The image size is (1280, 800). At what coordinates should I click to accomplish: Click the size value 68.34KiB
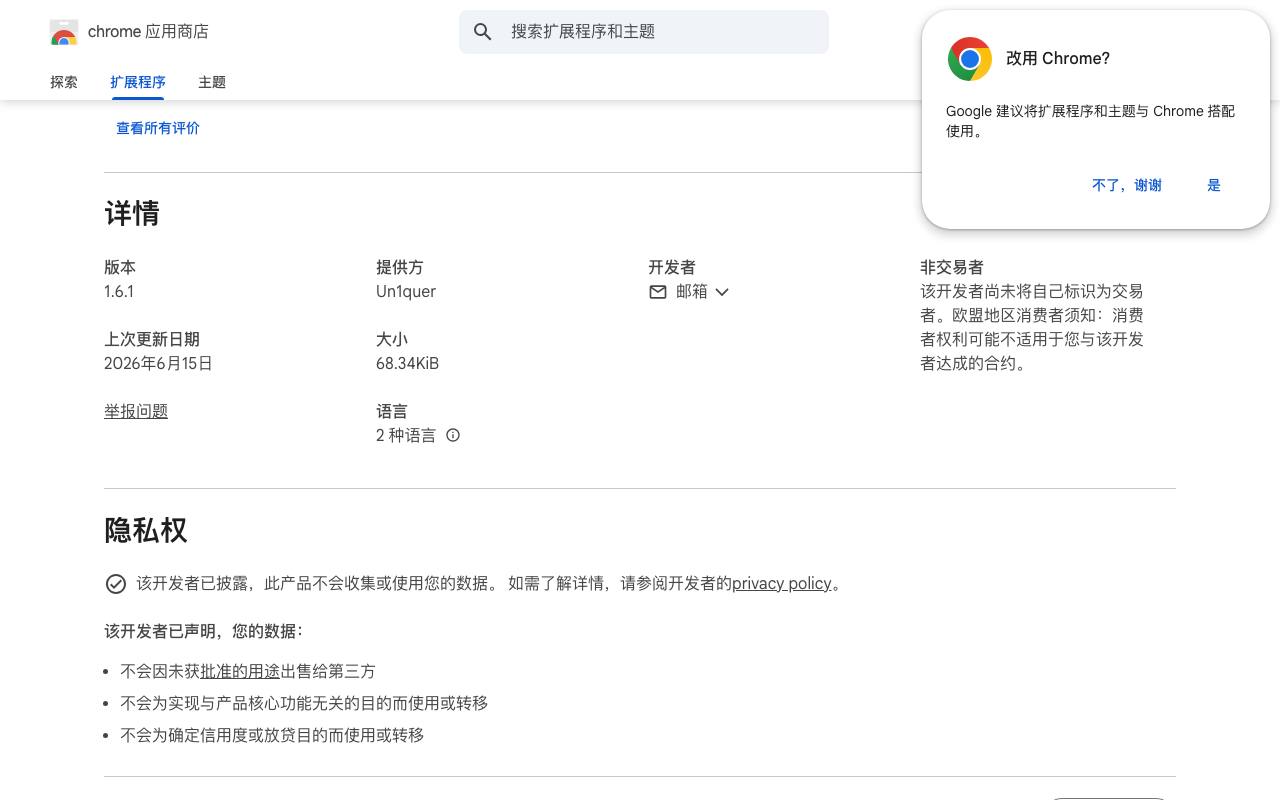click(407, 363)
